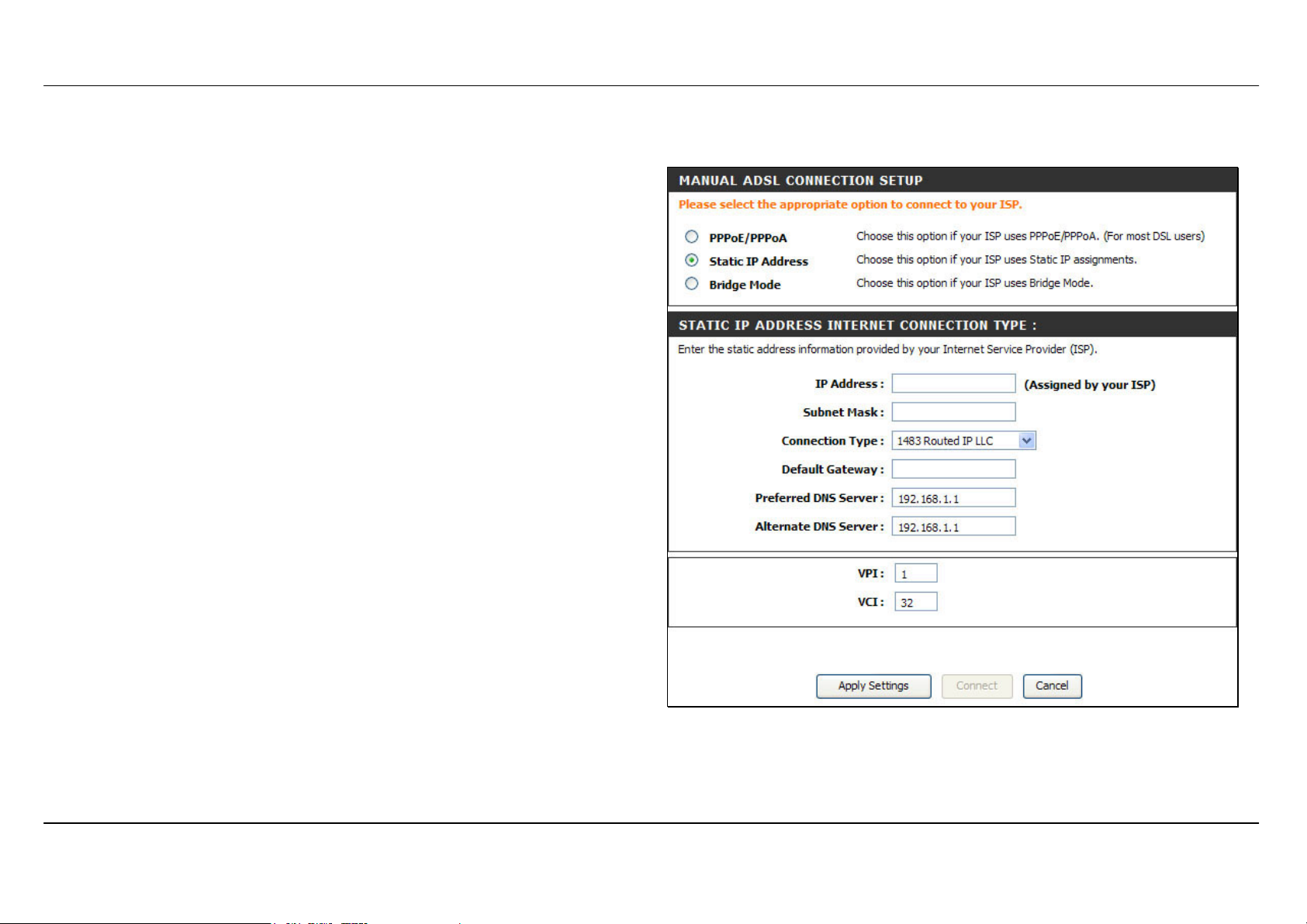Select the PPPoE/PPPoA radio button
The image size is (1307, 924).
[691, 237]
